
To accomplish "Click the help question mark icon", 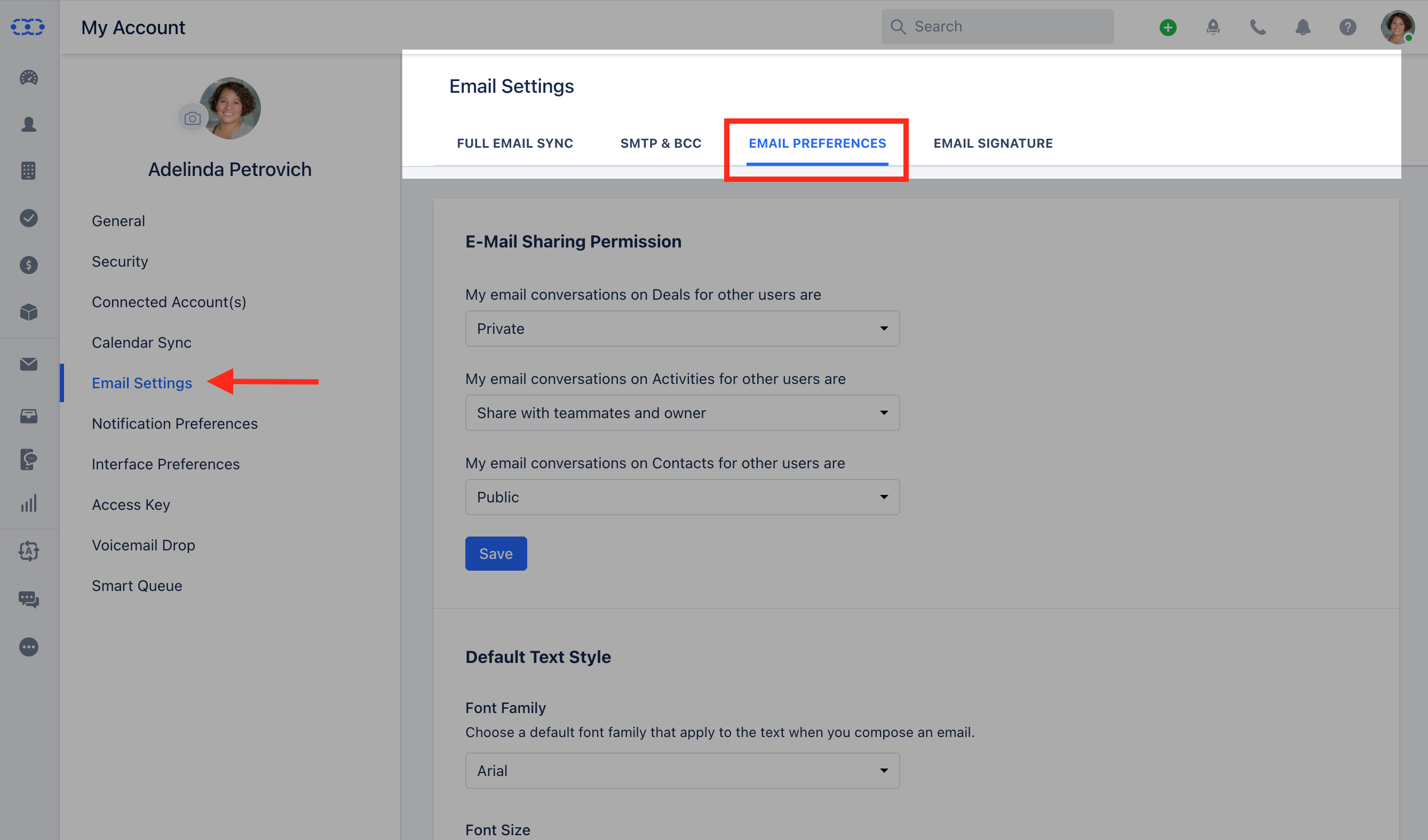I will coord(1347,27).
